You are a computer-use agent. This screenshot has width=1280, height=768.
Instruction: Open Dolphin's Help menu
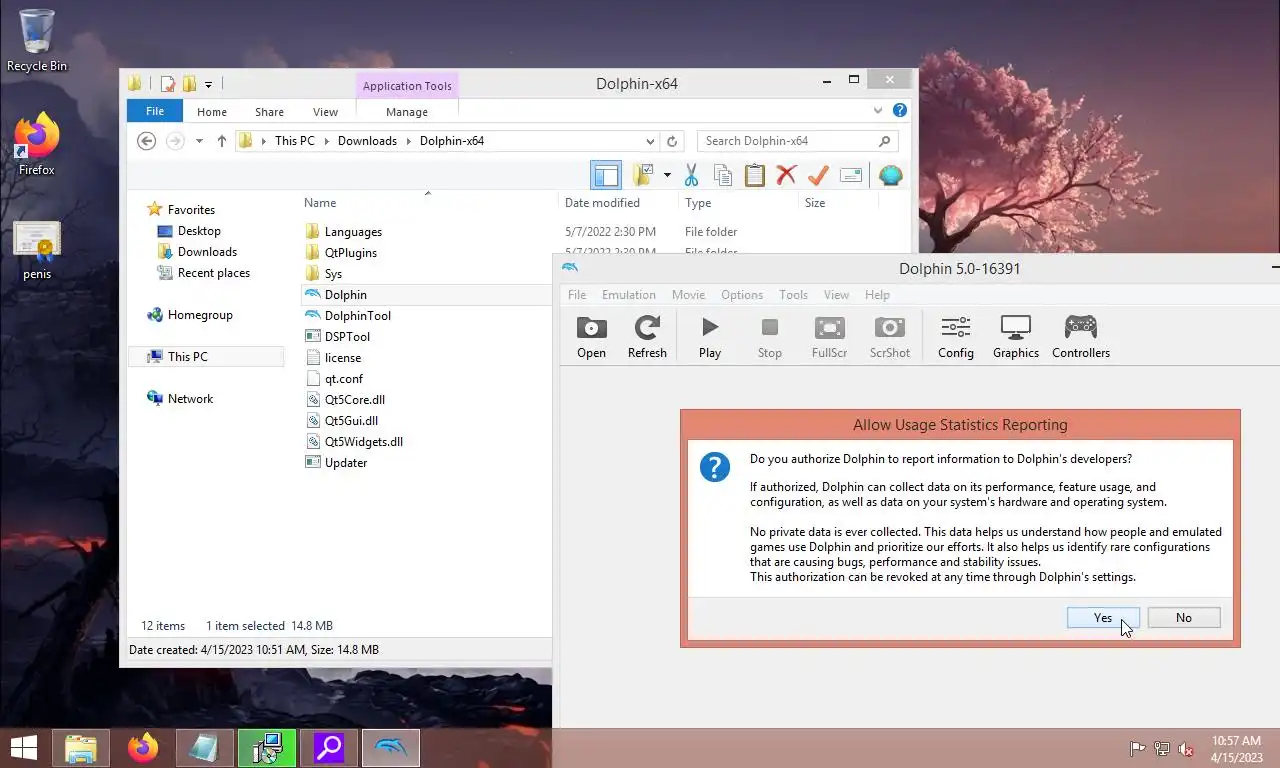(x=877, y=295)
